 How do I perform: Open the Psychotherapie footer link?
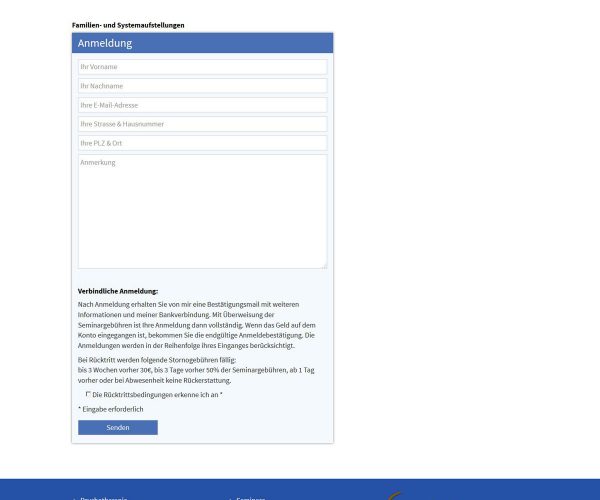(x=103, y=497)
